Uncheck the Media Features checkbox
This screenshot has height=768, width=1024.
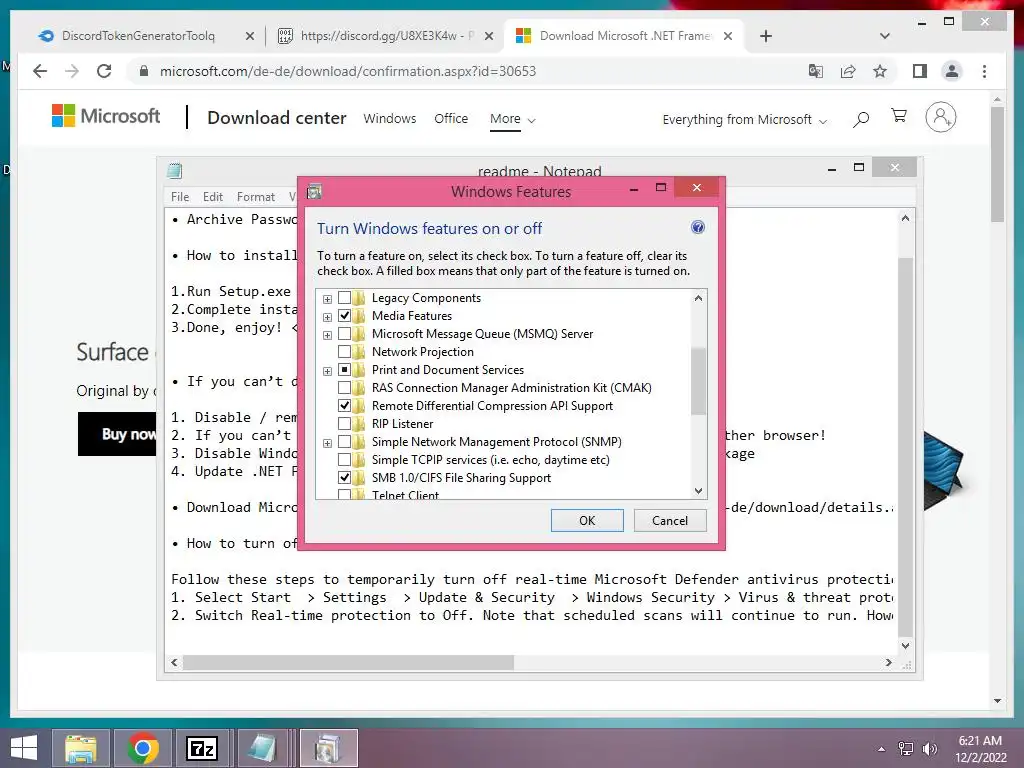point(344,316)
